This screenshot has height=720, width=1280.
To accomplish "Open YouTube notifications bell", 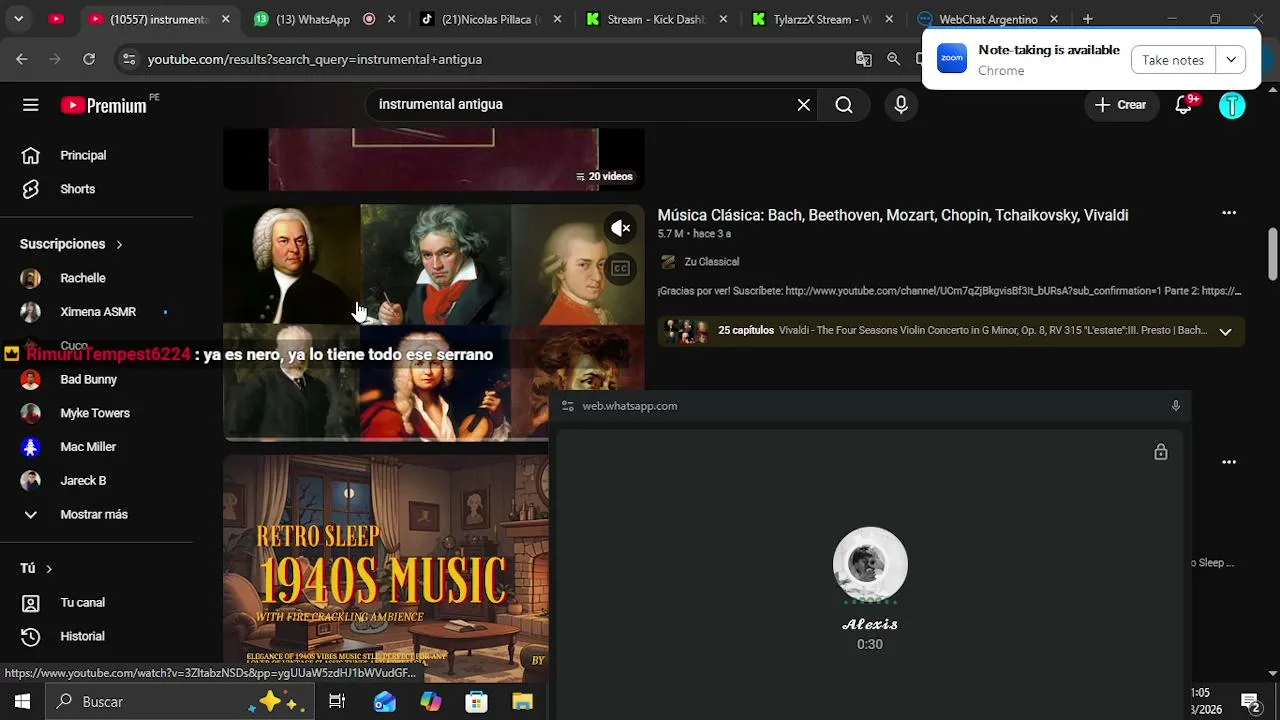I will point(1184,105).
